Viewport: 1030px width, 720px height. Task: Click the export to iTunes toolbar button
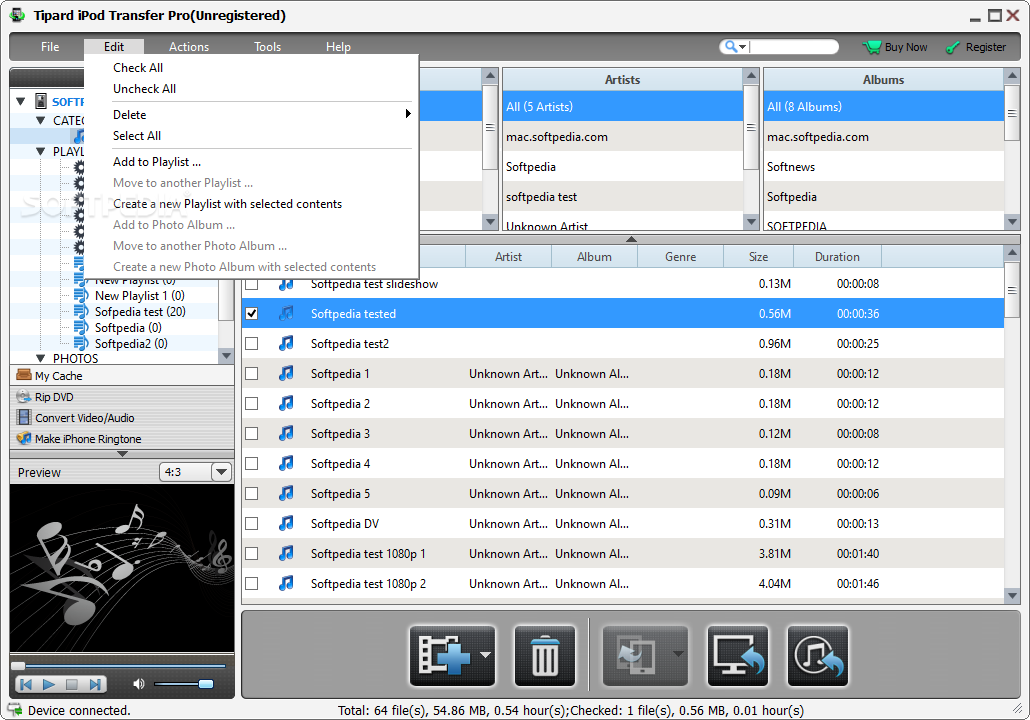818,656
